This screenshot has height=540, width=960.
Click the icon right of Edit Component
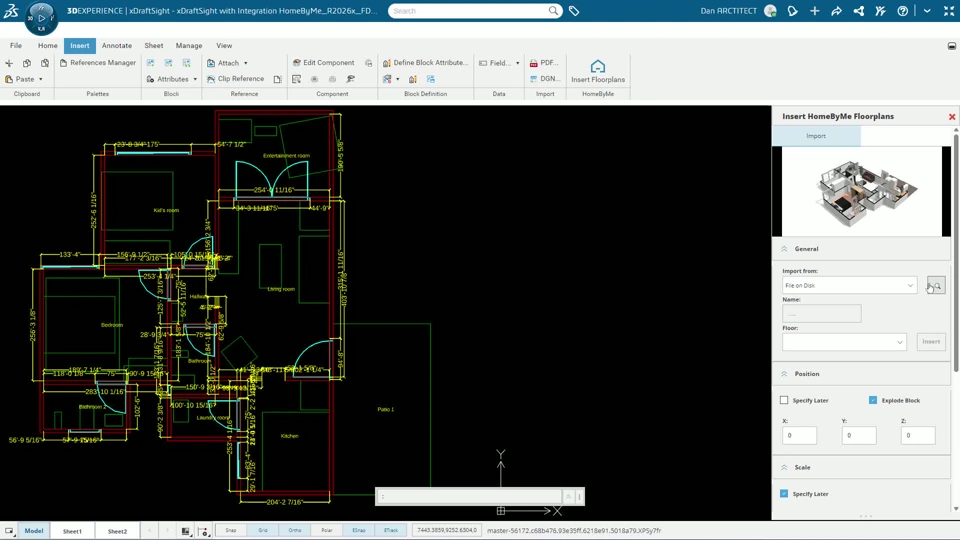point(369,63)
